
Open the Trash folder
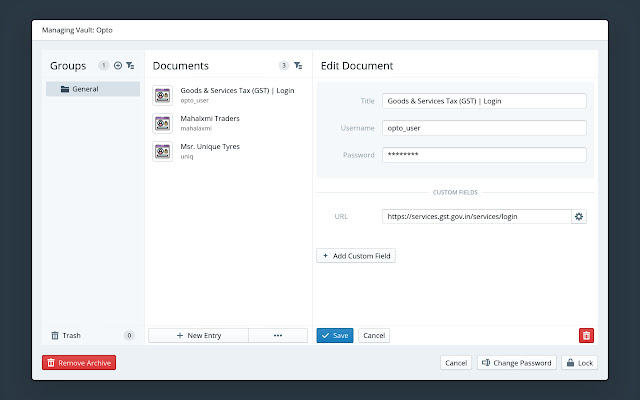[70, 335]
